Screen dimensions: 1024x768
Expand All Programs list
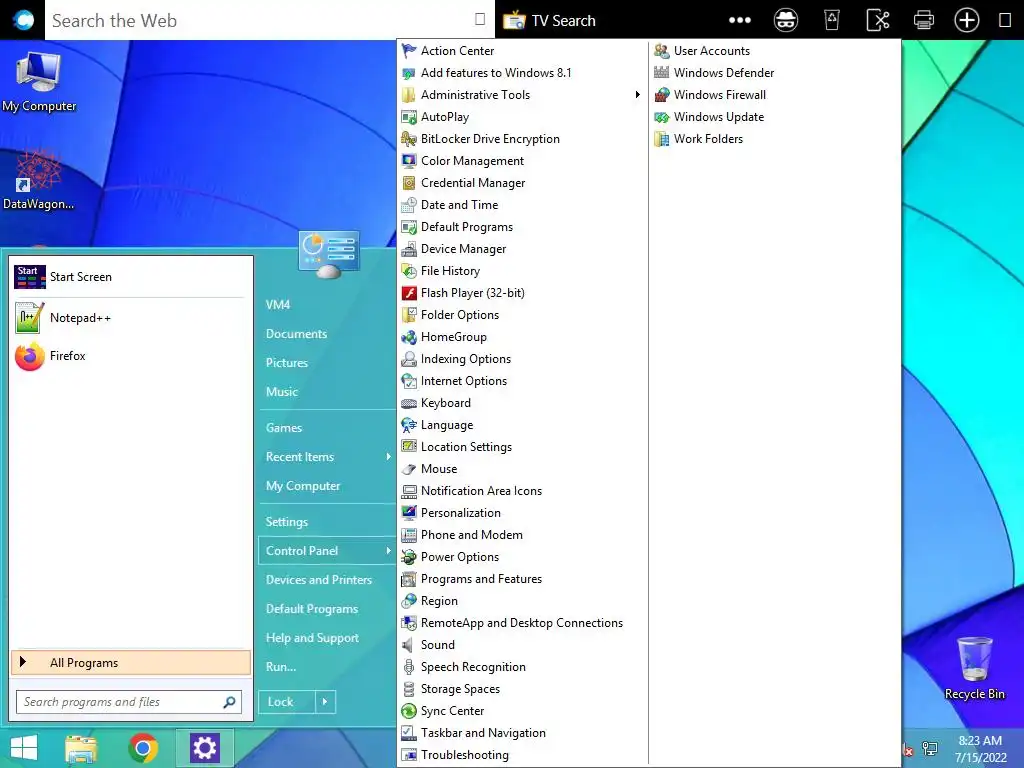(x=131, y=663)
